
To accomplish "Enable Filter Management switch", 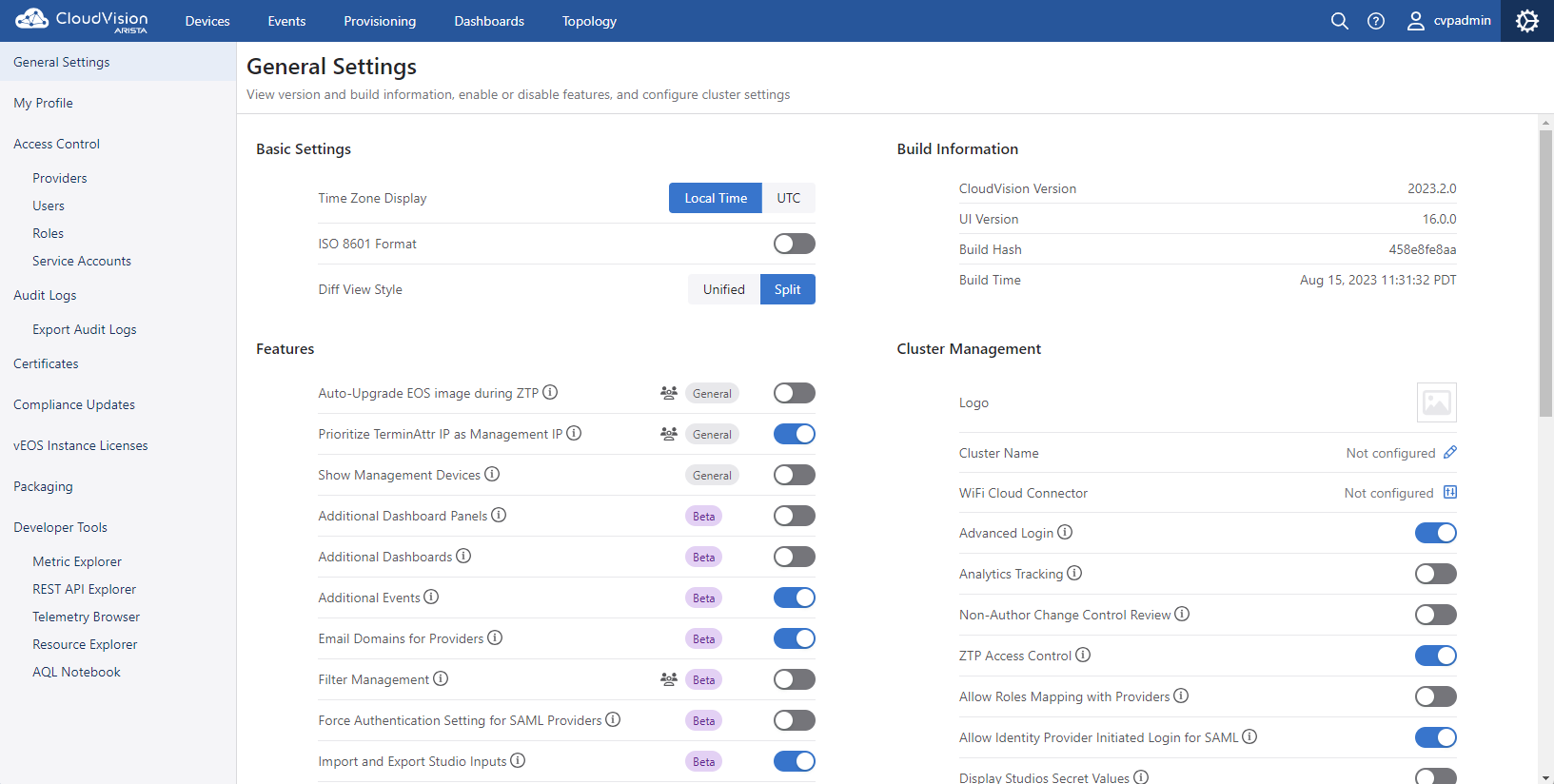I will (795, 679).
